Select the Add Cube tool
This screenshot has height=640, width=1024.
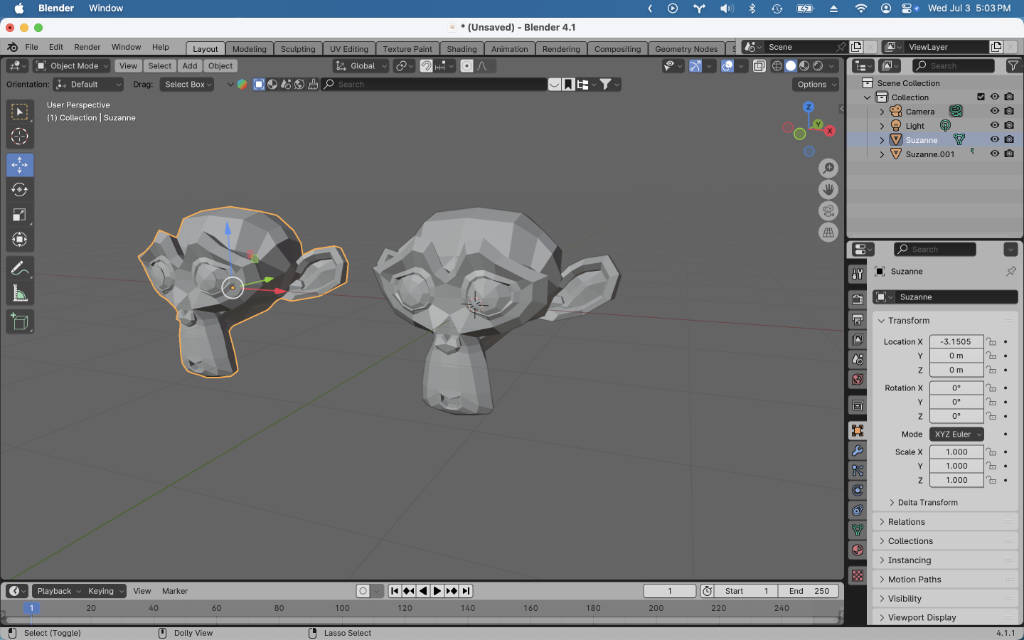click(x=20, y=322)
